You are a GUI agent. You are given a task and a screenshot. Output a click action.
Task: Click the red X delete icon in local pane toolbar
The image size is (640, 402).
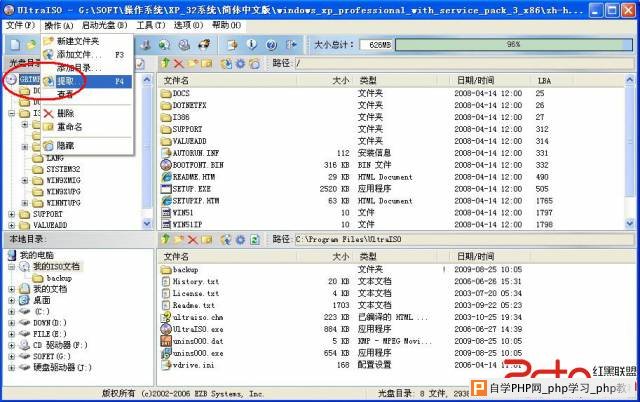tap(192, 240)
